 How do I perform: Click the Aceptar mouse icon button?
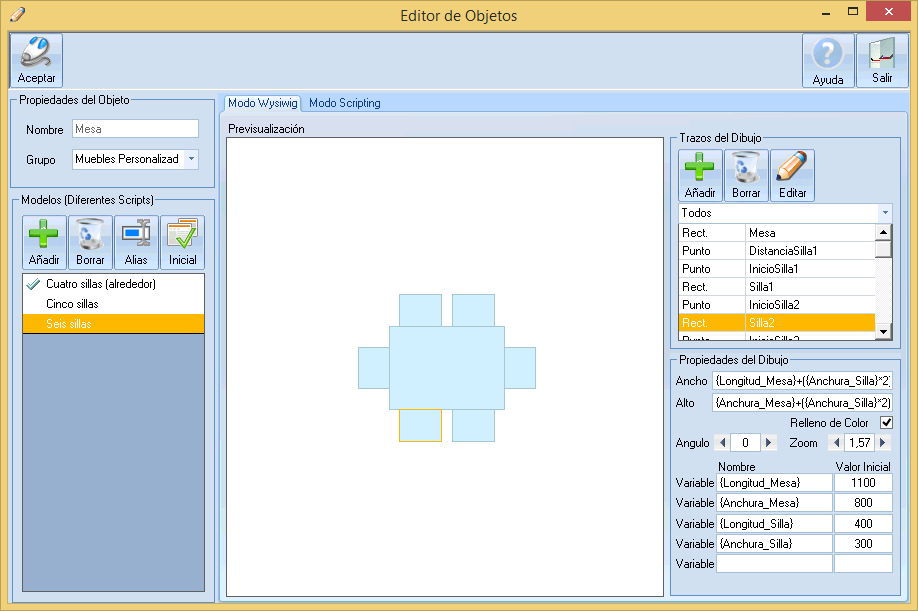click(x=37, y=60)
